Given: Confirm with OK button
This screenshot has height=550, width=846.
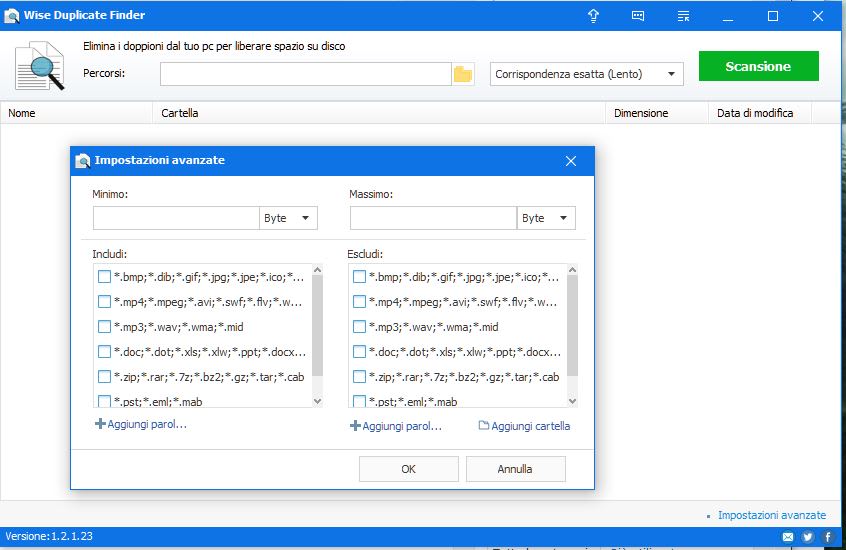Looking at the screenshot, I should 408,469.
